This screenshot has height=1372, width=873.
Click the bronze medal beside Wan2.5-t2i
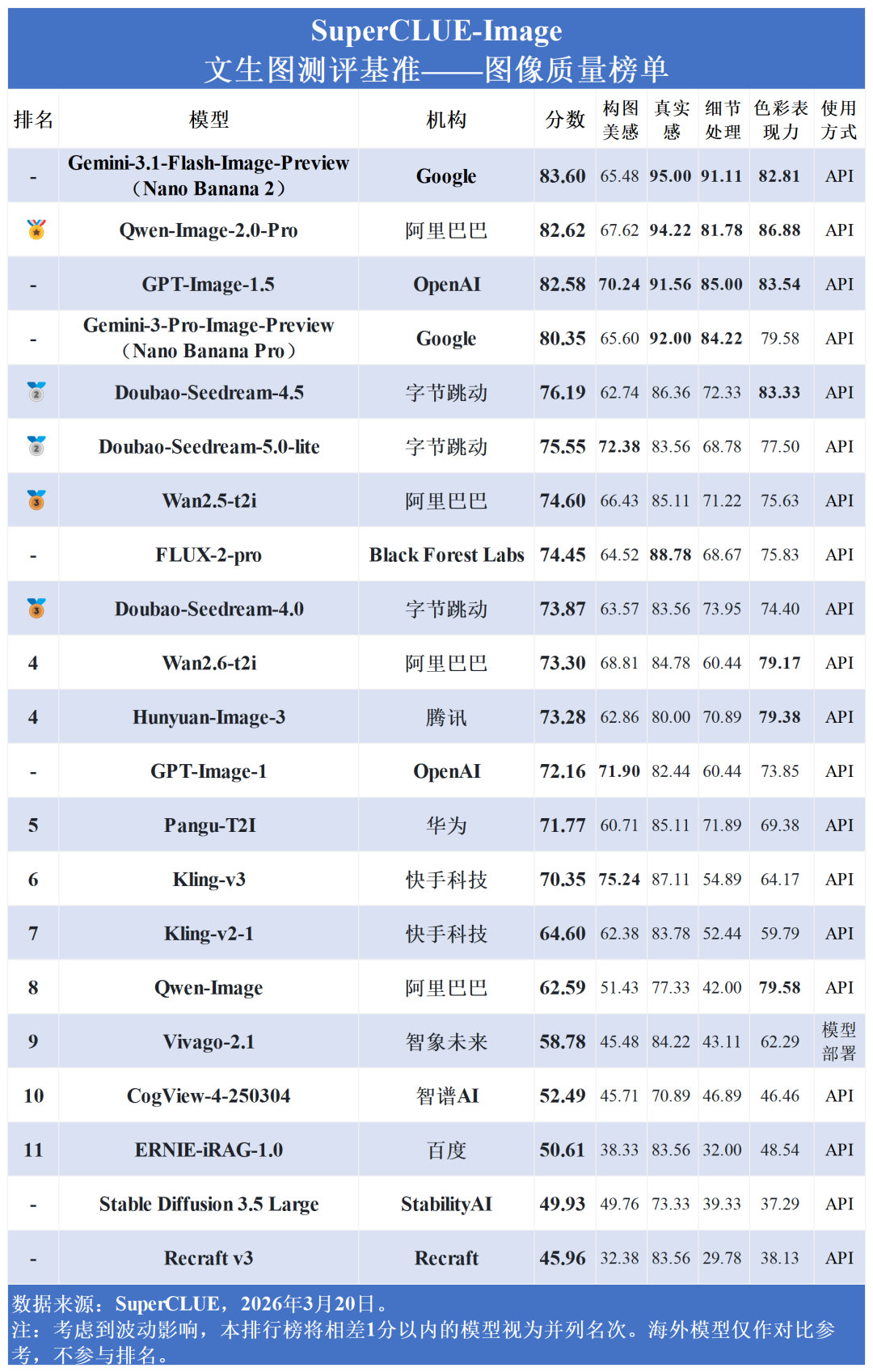tap(36, 500)
